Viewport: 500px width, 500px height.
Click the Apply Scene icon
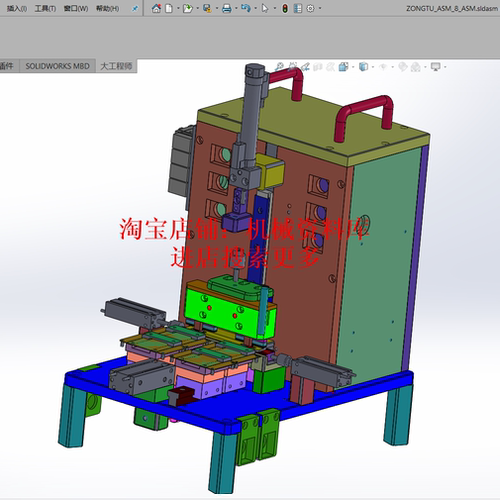click(415, 67)
